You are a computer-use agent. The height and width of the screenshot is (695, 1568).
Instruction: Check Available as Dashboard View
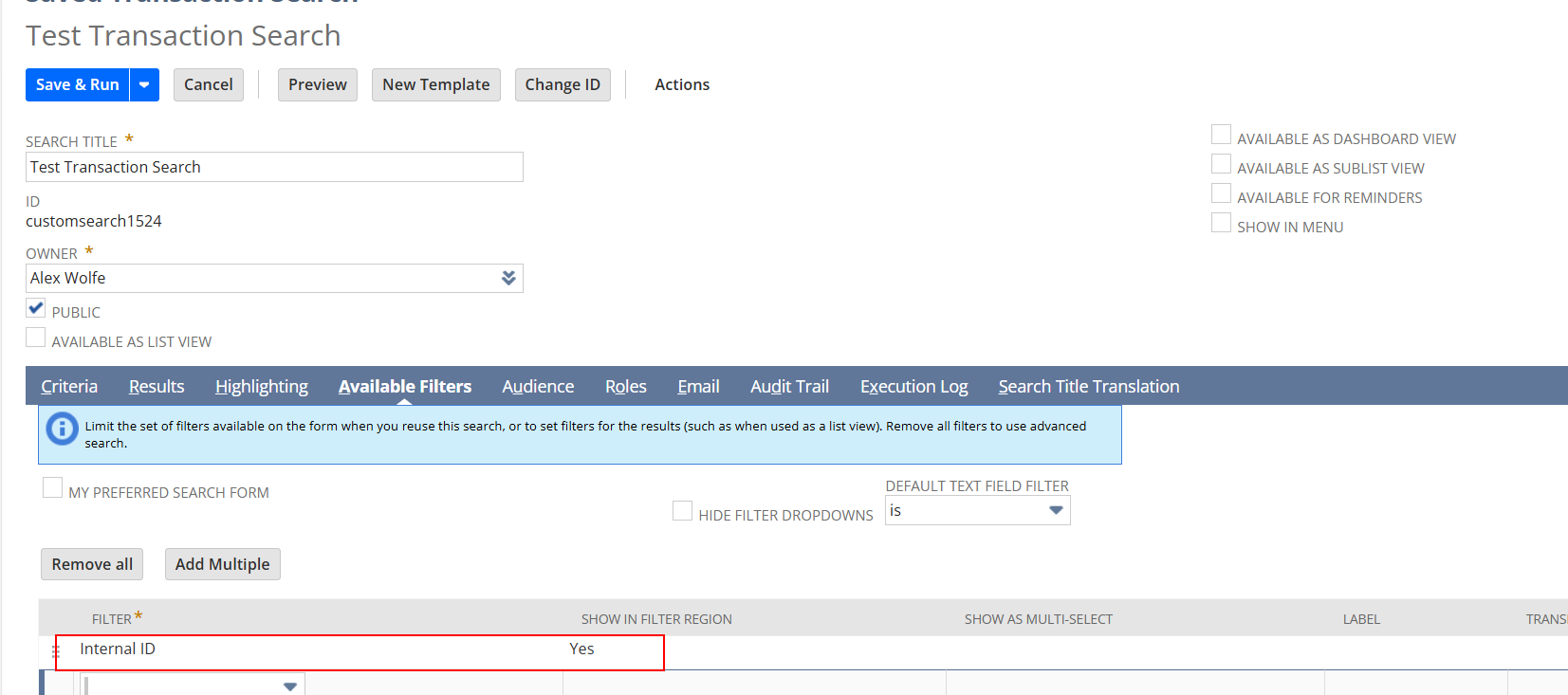[x=1221, y=135]
